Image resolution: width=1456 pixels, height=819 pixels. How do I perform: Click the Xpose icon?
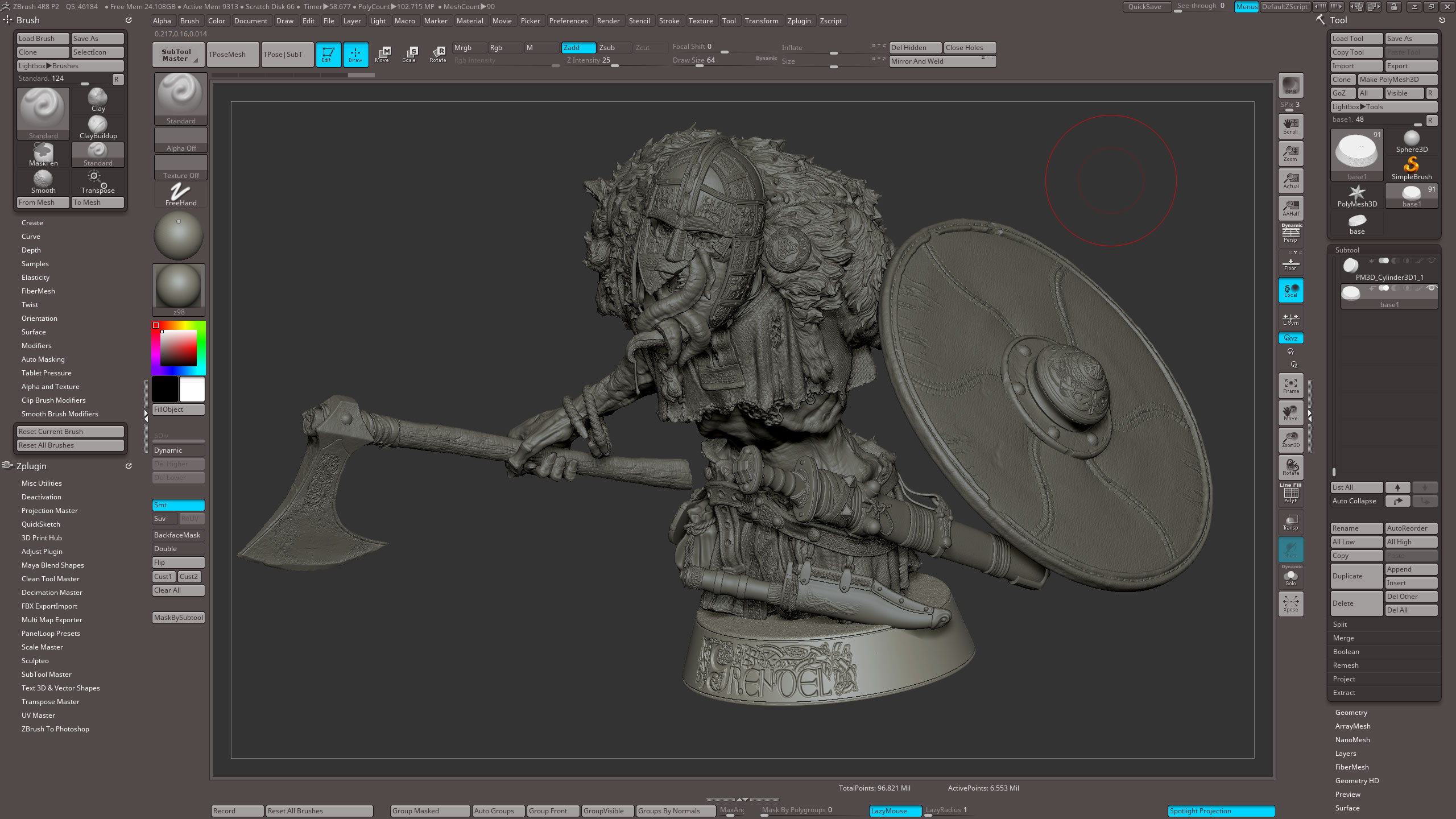[x=1290, y=603]
